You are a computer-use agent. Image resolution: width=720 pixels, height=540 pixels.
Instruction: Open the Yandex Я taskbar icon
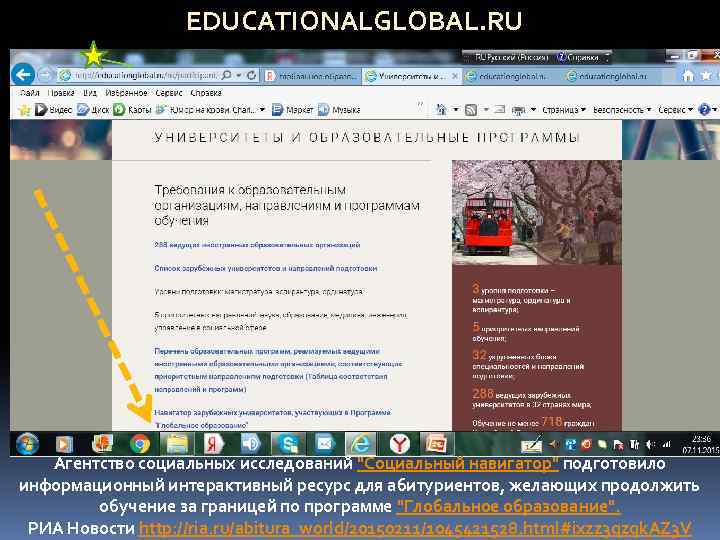click(214, 444)
